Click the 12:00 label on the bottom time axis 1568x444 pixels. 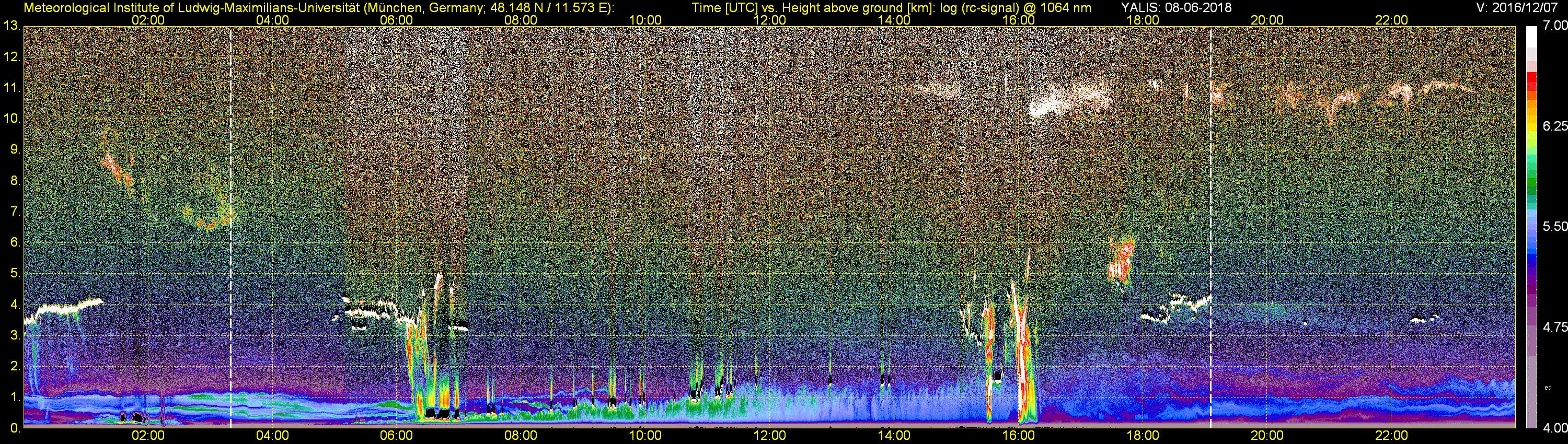tap(769, 436)
